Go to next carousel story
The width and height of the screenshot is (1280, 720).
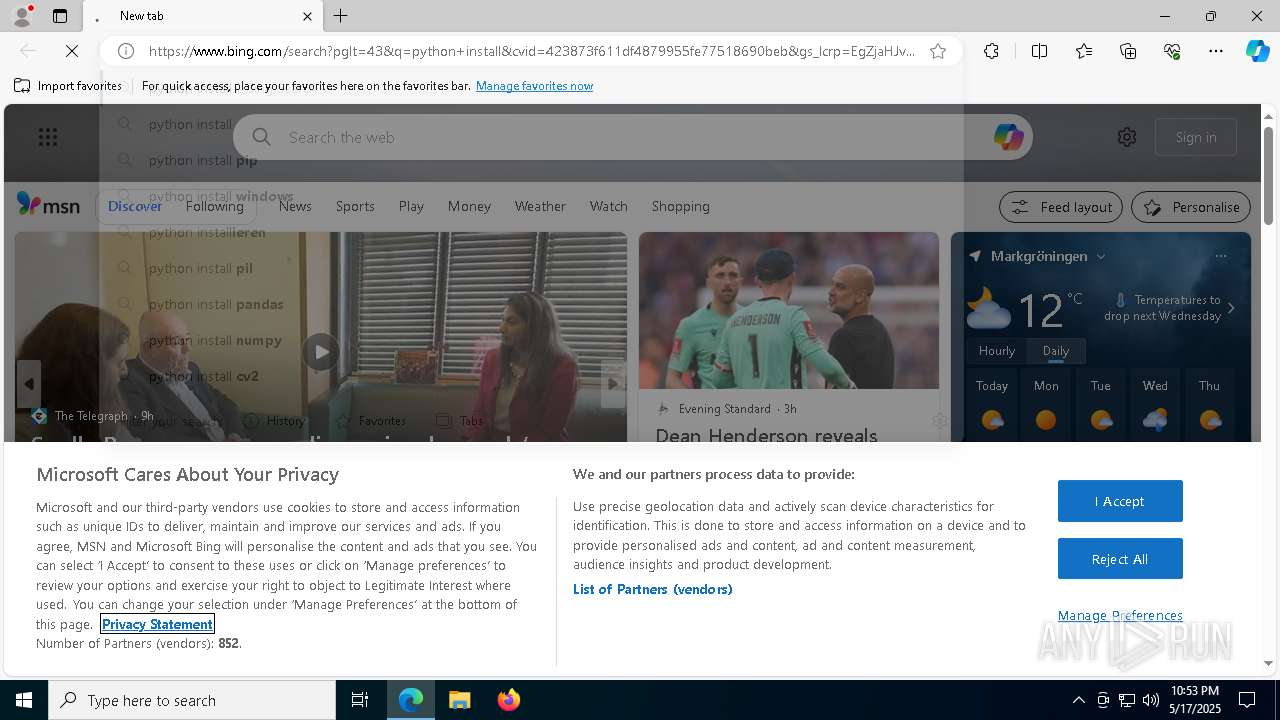pos(613,384)
